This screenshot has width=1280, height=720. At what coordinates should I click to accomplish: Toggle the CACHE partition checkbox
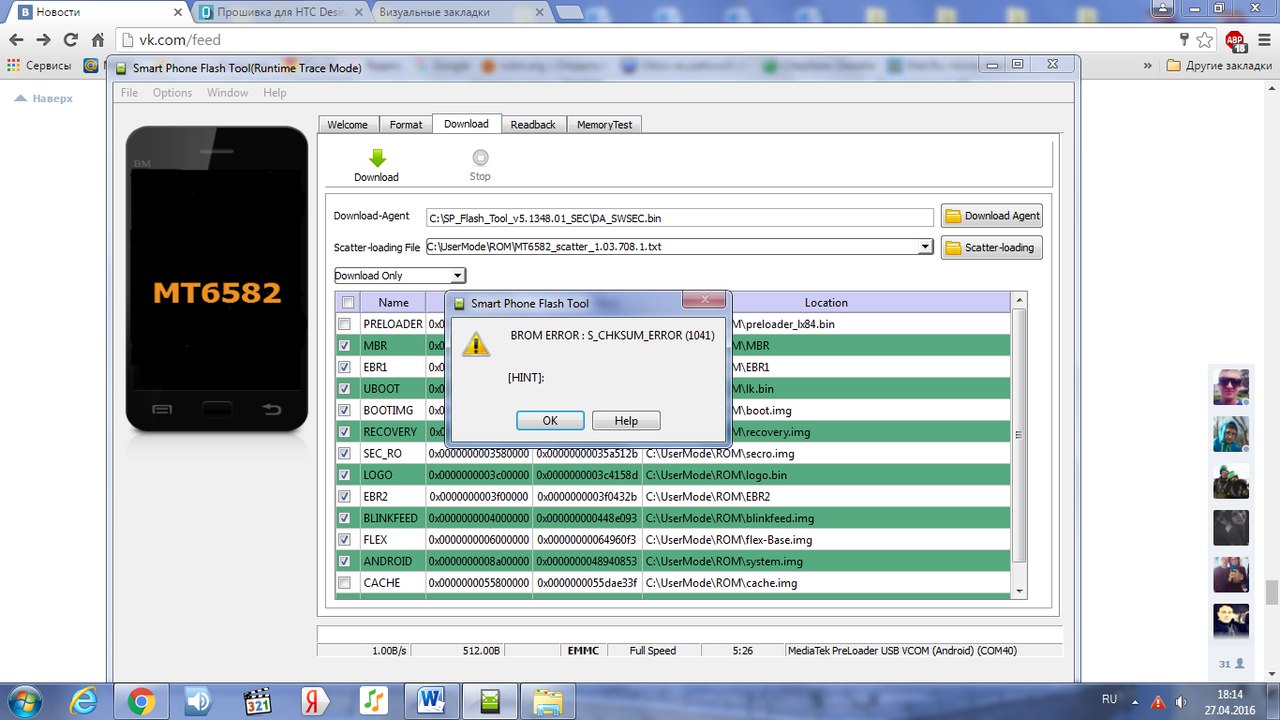[344, 583]
